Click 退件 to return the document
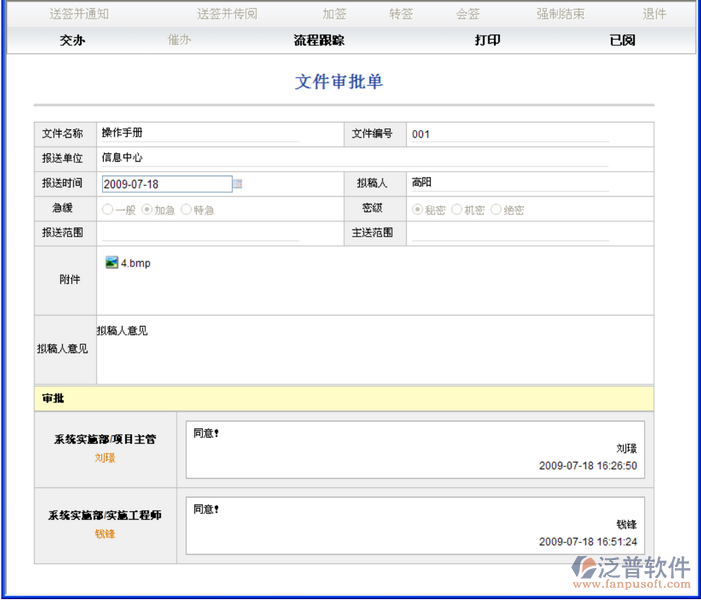This screenshot has height=600, width=701. 654,14
